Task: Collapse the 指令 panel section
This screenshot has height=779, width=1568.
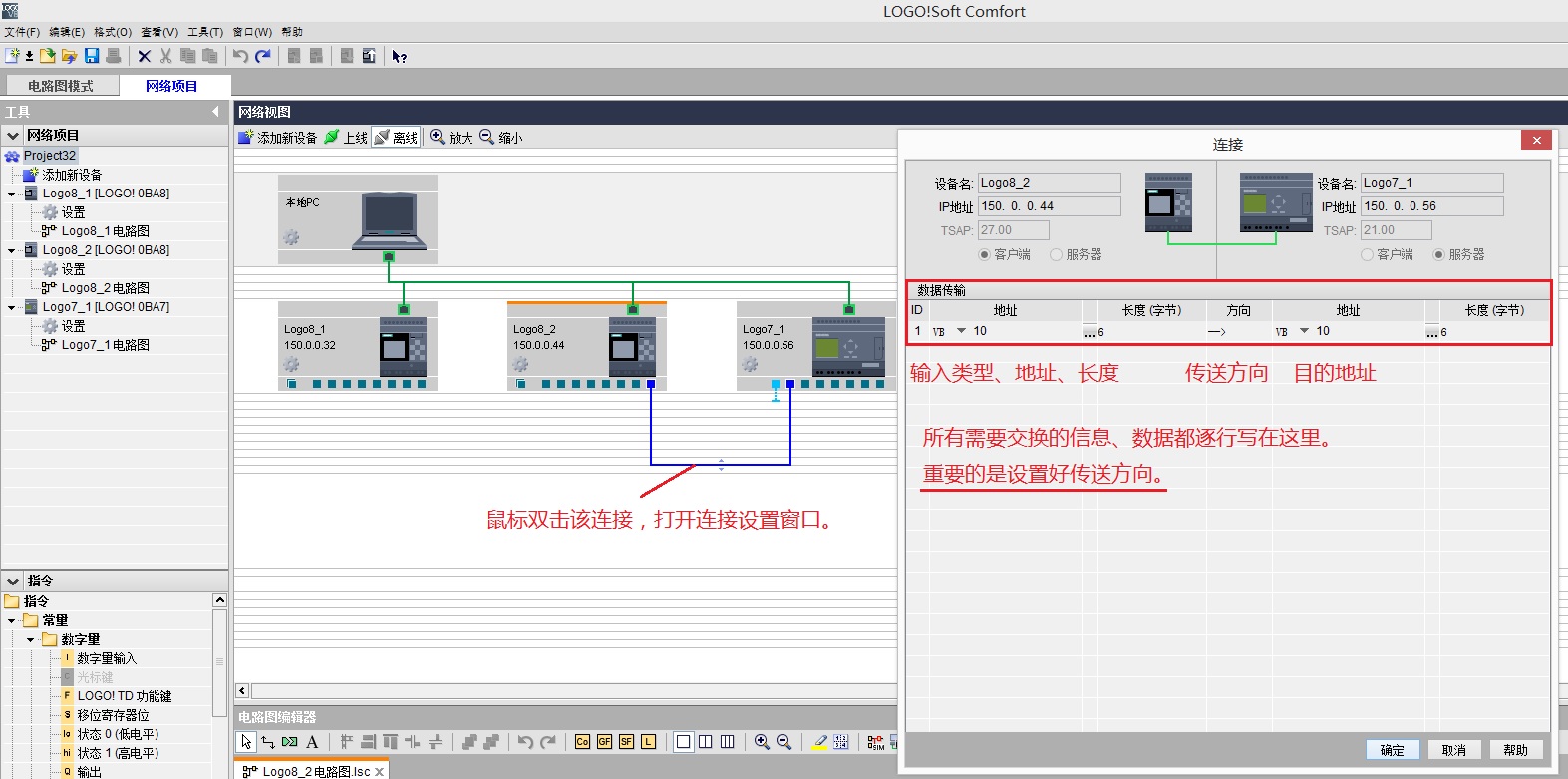Action: point(13,581)
